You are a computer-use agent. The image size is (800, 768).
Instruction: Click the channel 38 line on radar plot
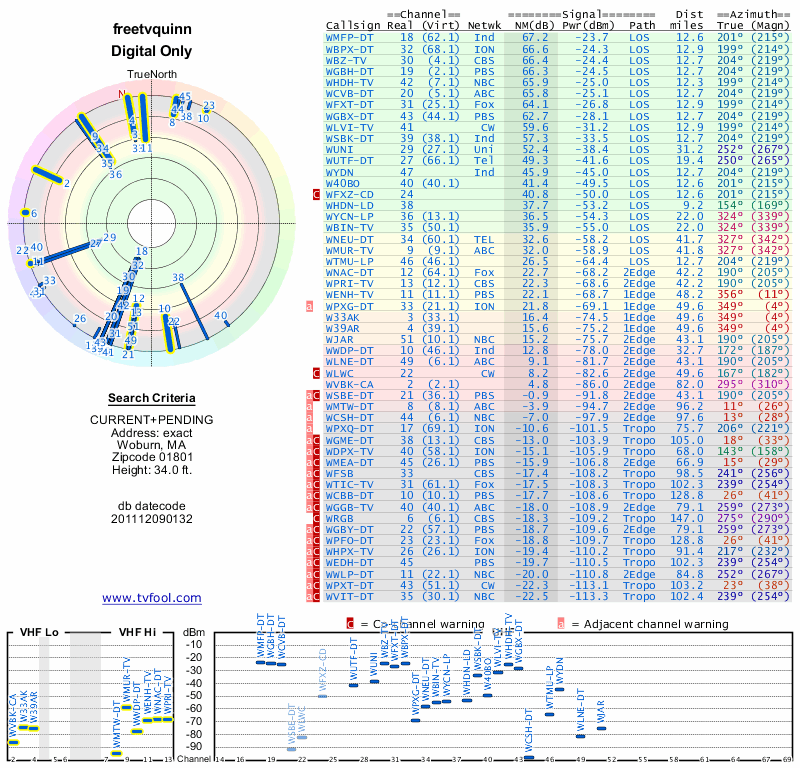[x=194, y=310]
